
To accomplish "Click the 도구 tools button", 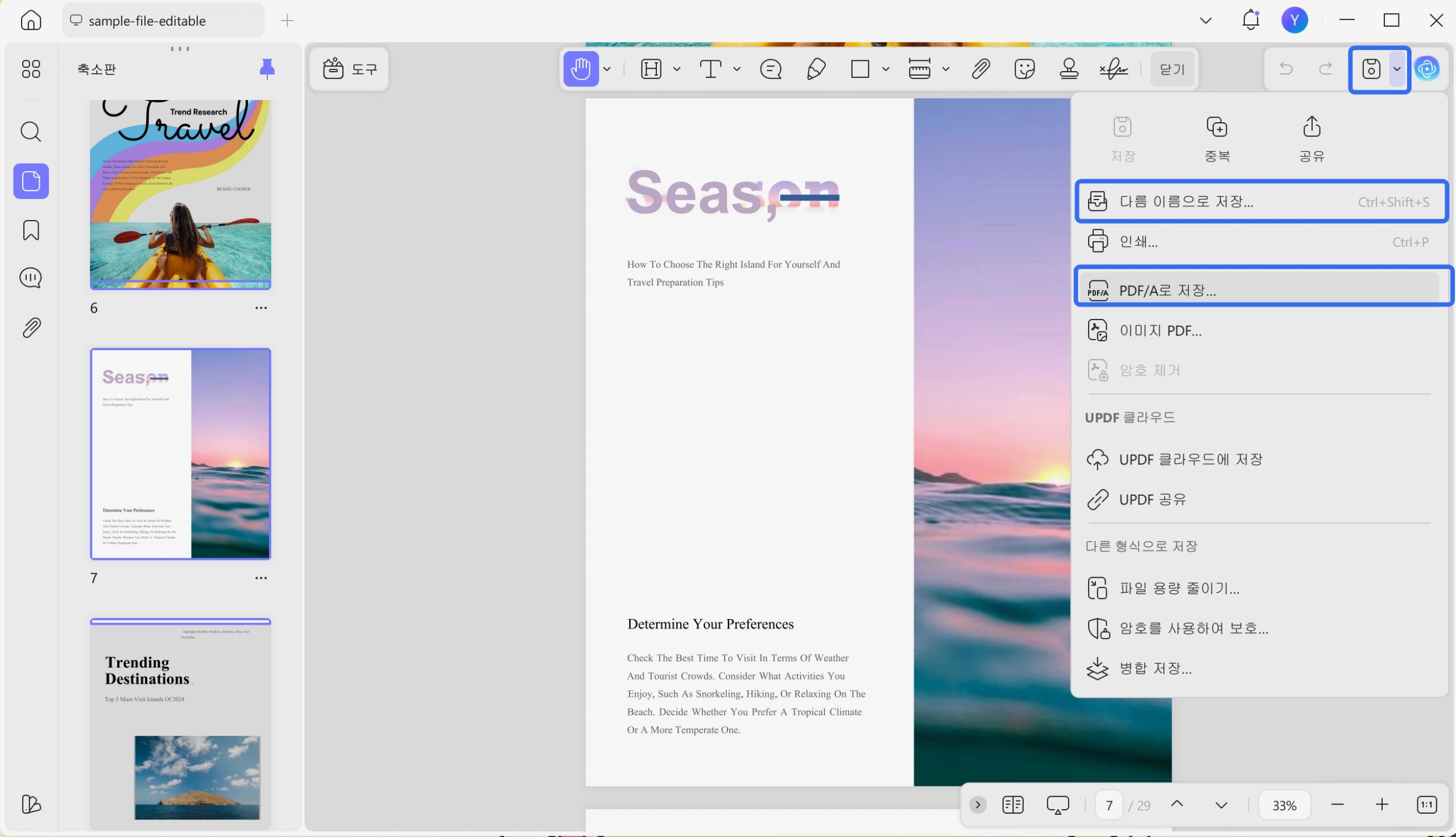I will [x=349, y=69].
